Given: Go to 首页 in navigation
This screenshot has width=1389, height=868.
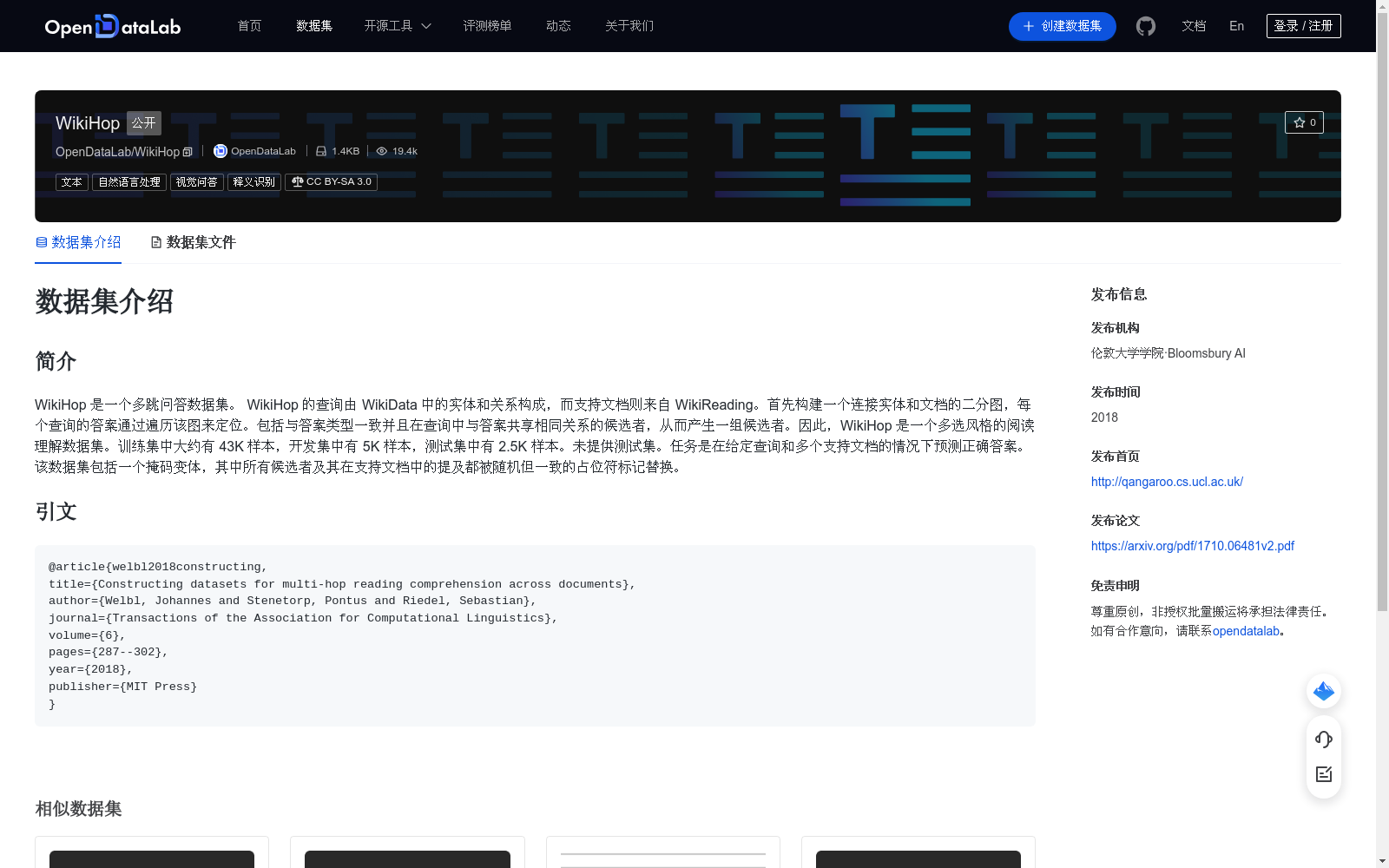Looking at the screenshot, I should (x=249, y=26).
